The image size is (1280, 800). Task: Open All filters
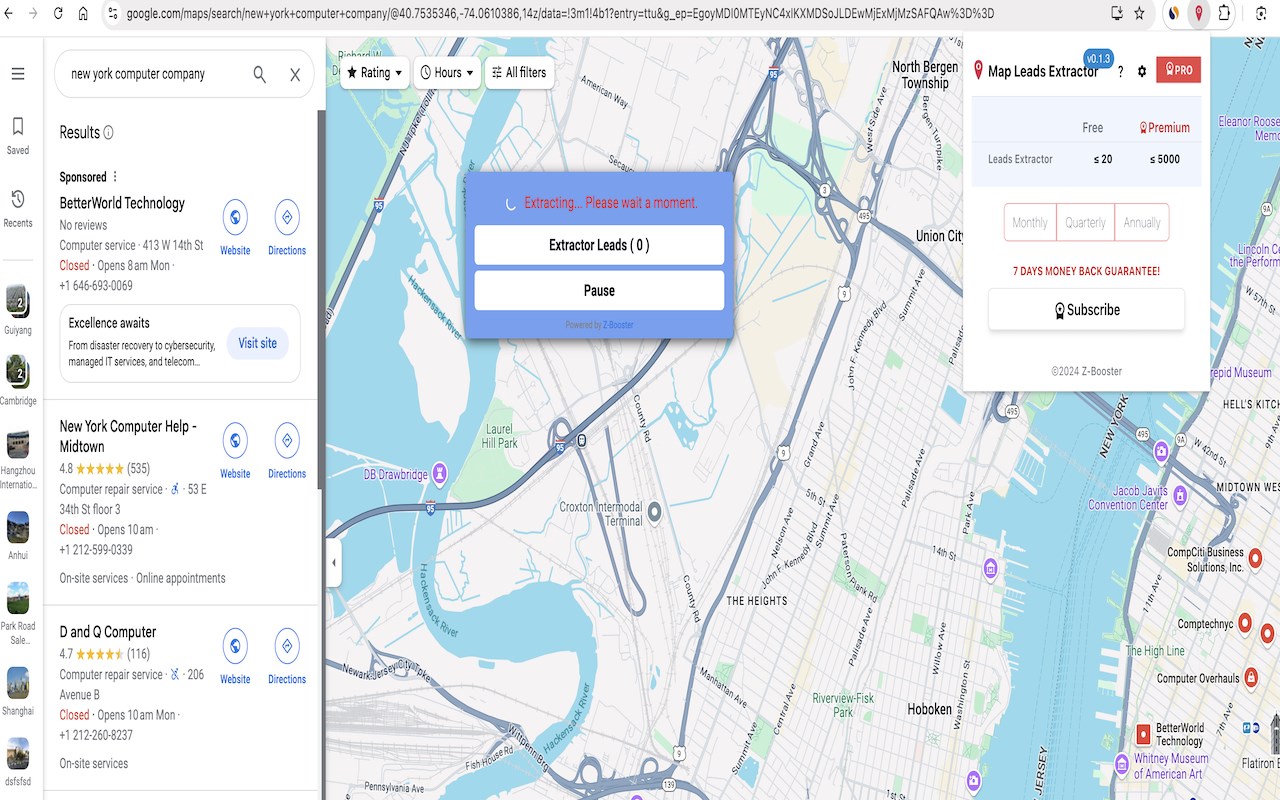[x=519, y=73]
